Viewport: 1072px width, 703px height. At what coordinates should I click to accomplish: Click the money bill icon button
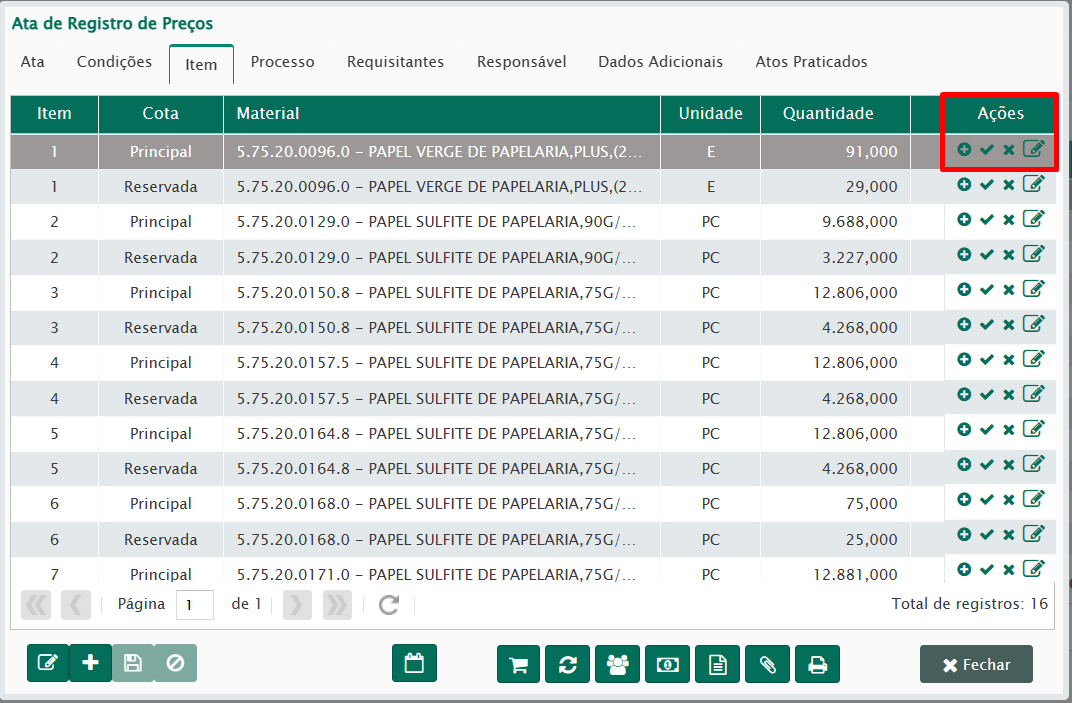click(x=668, y=665)
